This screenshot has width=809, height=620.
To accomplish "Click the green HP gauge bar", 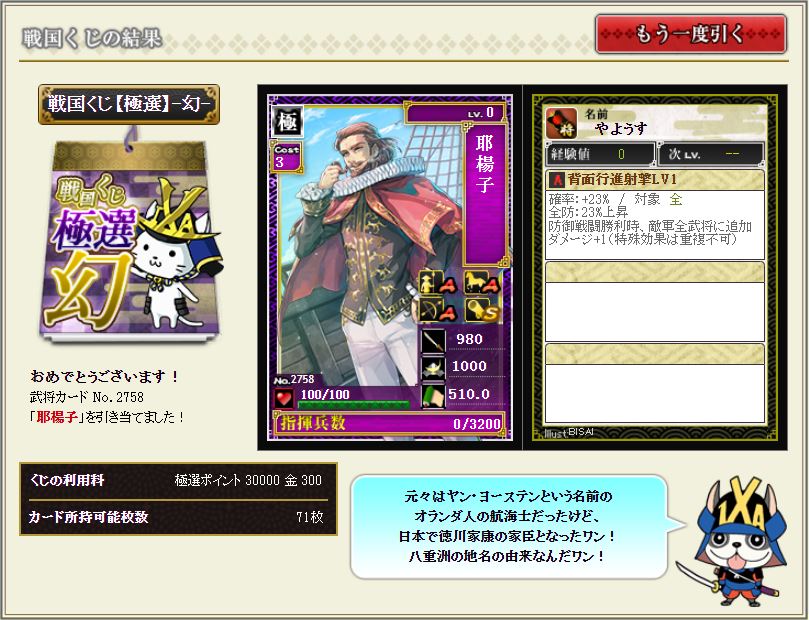I will point(354,404).
